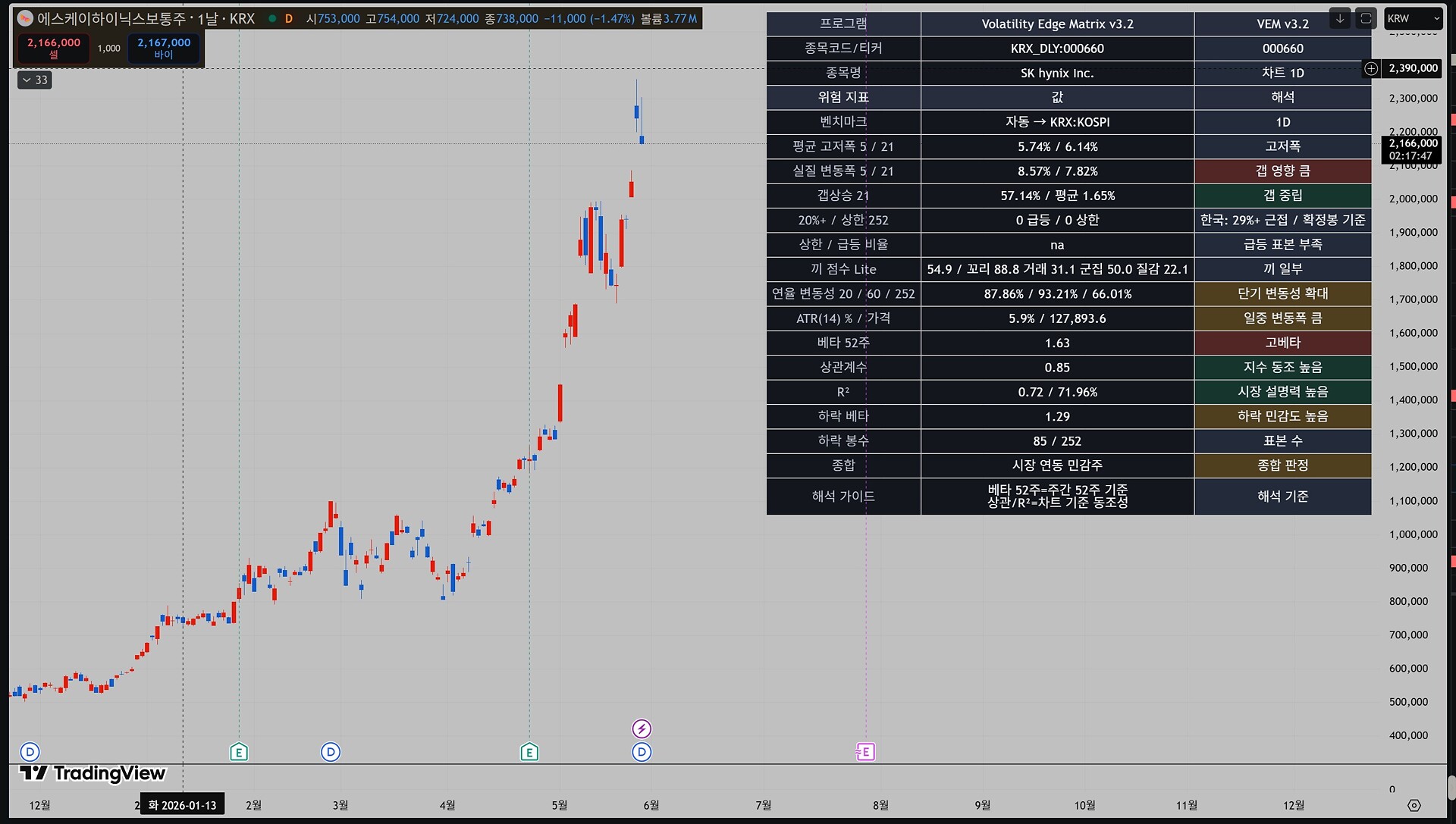Open the 에스케이하이닉스보통주 symbol selector

coord(146,18)
